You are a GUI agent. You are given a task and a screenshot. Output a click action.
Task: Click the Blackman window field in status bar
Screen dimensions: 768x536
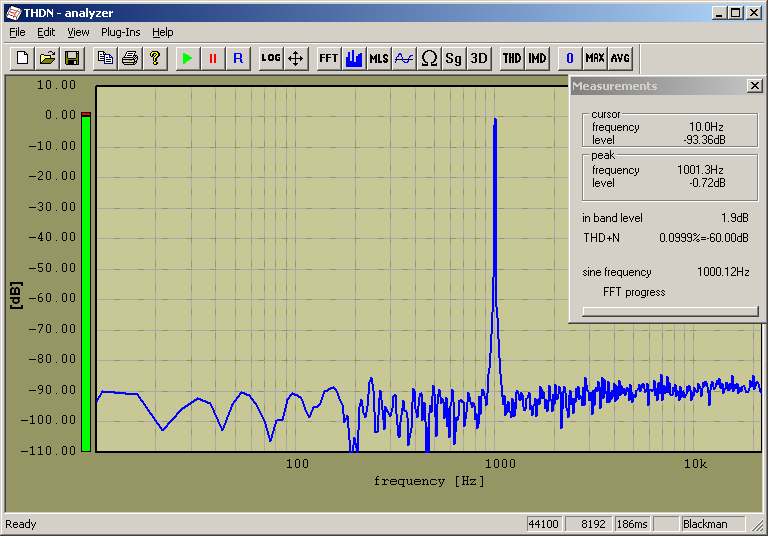click(x=712, y=524)
